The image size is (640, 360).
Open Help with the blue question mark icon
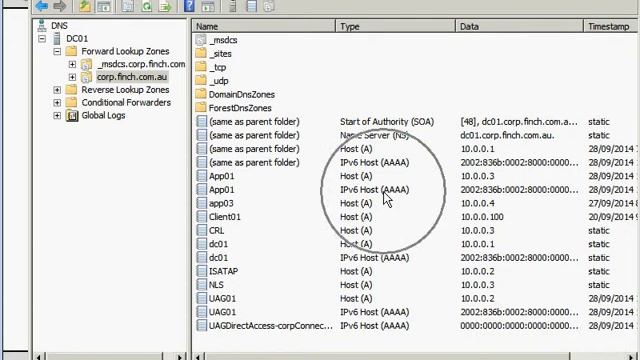click(189, 6)
